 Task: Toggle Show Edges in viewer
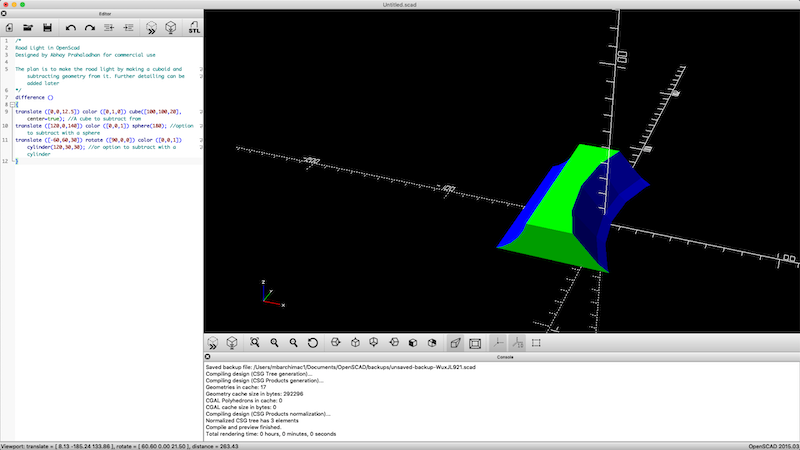pyautogui.click(x=536, y=343)
